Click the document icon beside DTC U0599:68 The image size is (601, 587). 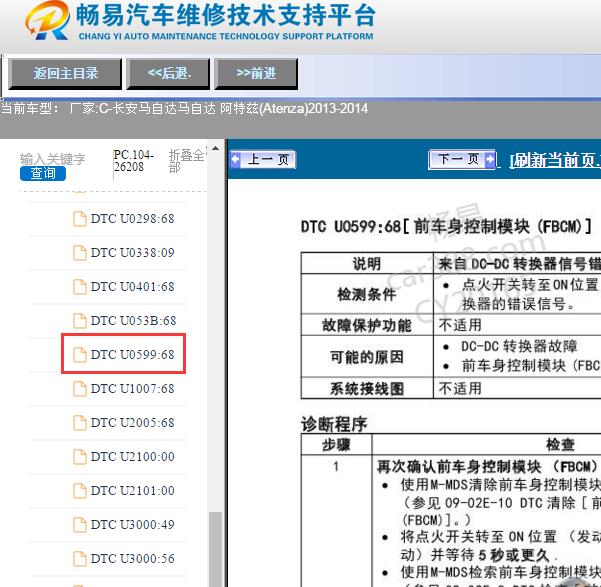(x=80, y=355)
